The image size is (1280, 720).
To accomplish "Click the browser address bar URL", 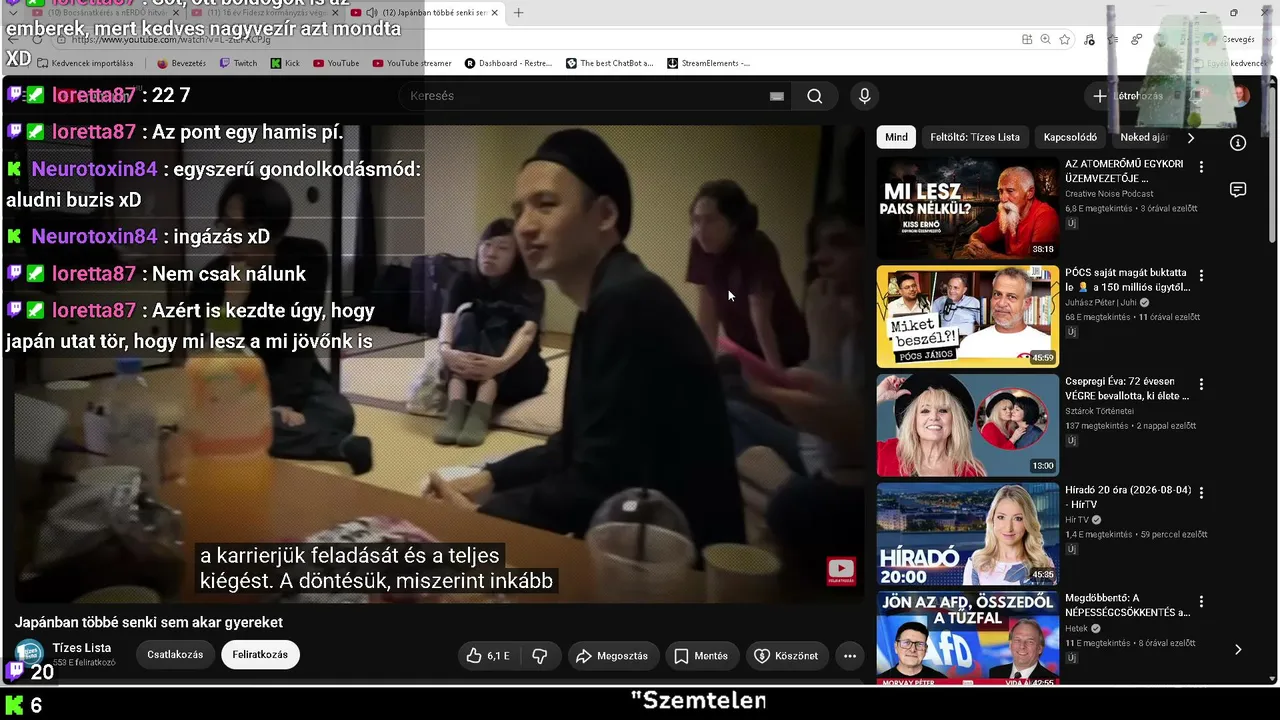I will [170, 40].
